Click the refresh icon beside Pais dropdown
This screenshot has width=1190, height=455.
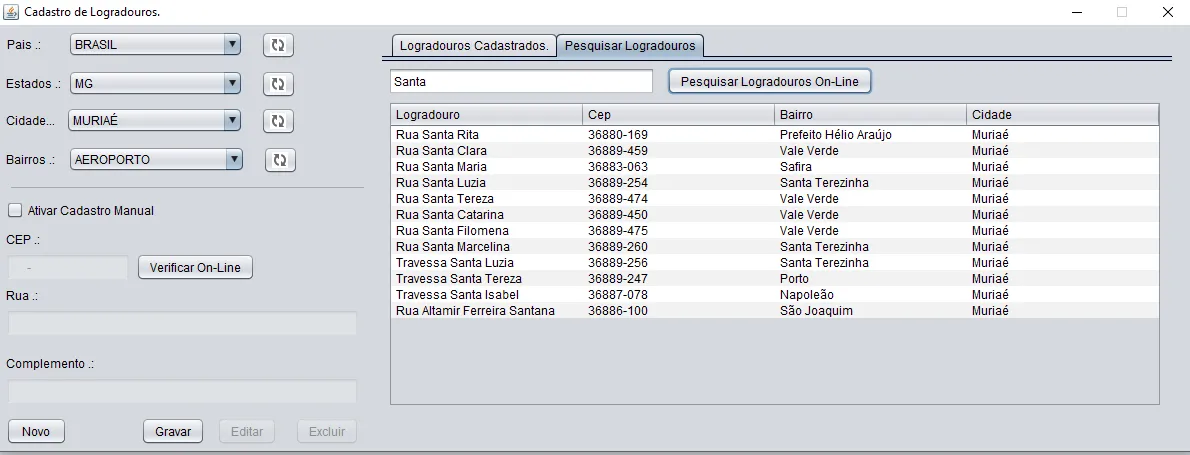click(278, 45)
